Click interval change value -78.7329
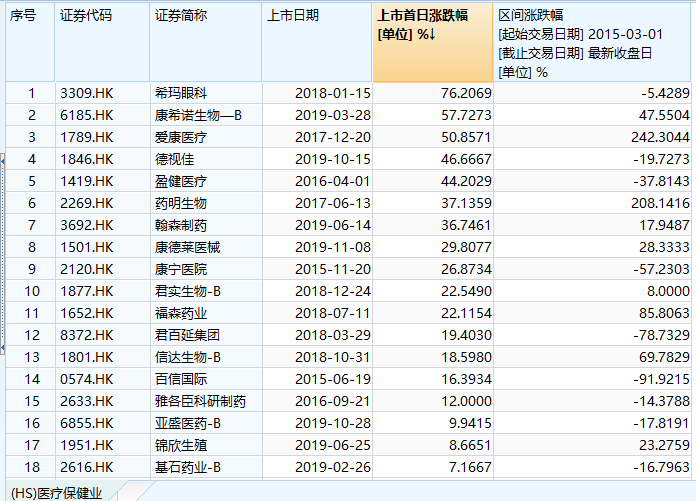This screenshot has height=501, width=696. pos(592,335)
